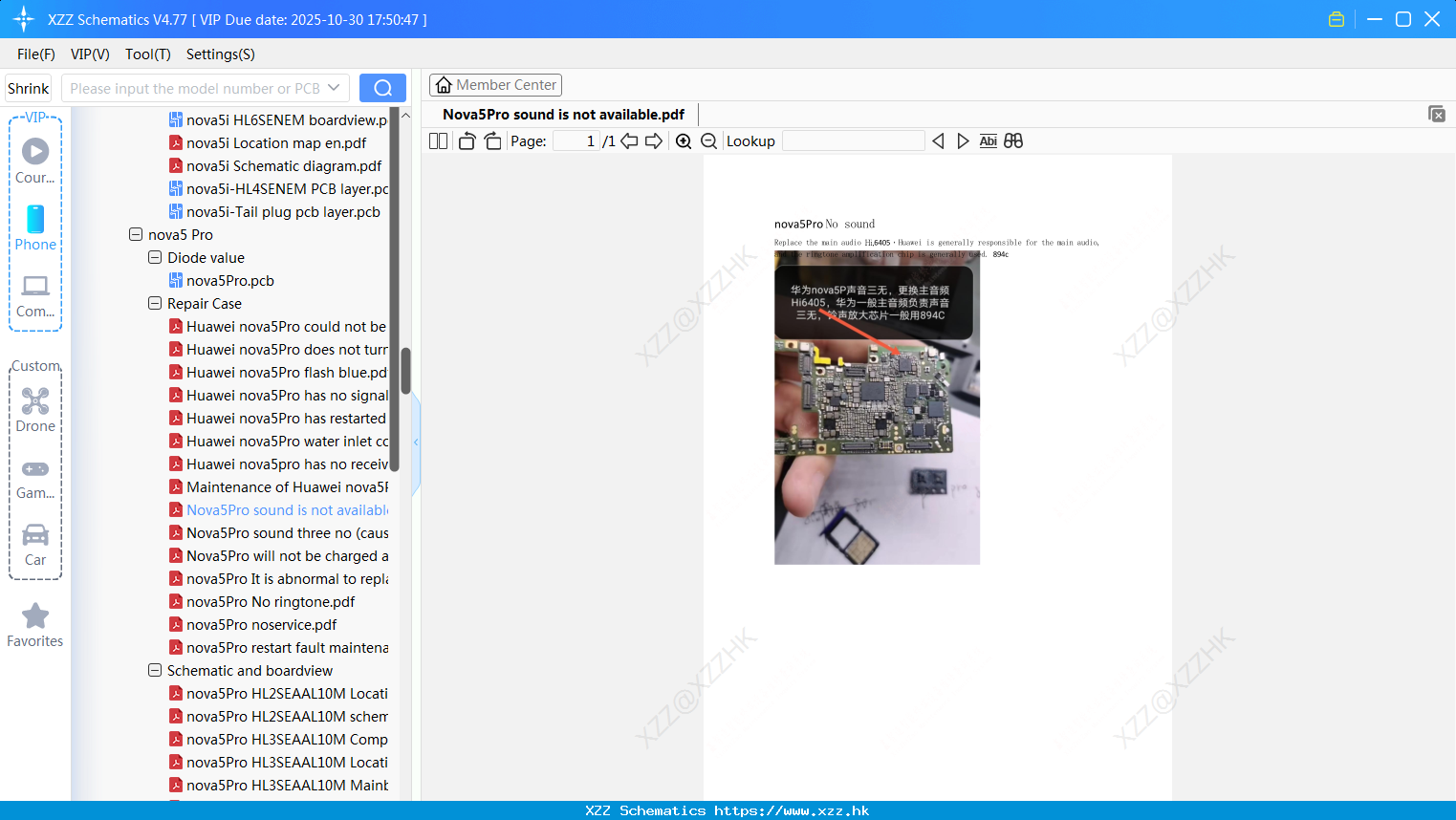Collapse the left panel splitter handle
Image resolution: width=1456 pixels, height=820 pixels.
(416, 442)
